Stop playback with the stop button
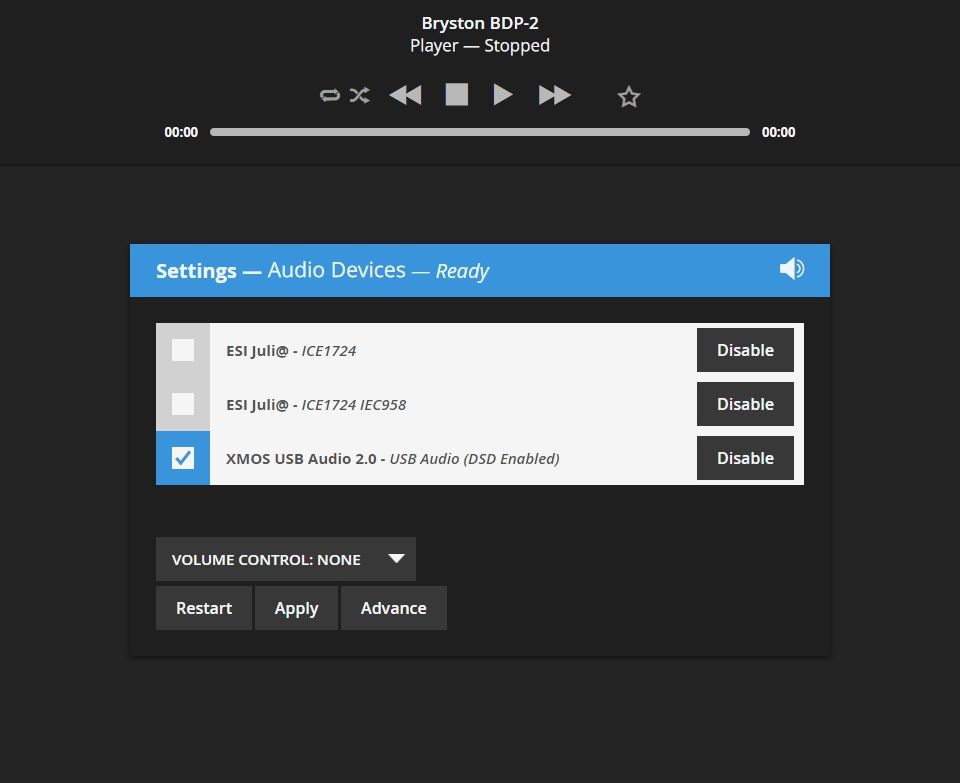This screenshot has width=960, height=783. tap(457, 95)
